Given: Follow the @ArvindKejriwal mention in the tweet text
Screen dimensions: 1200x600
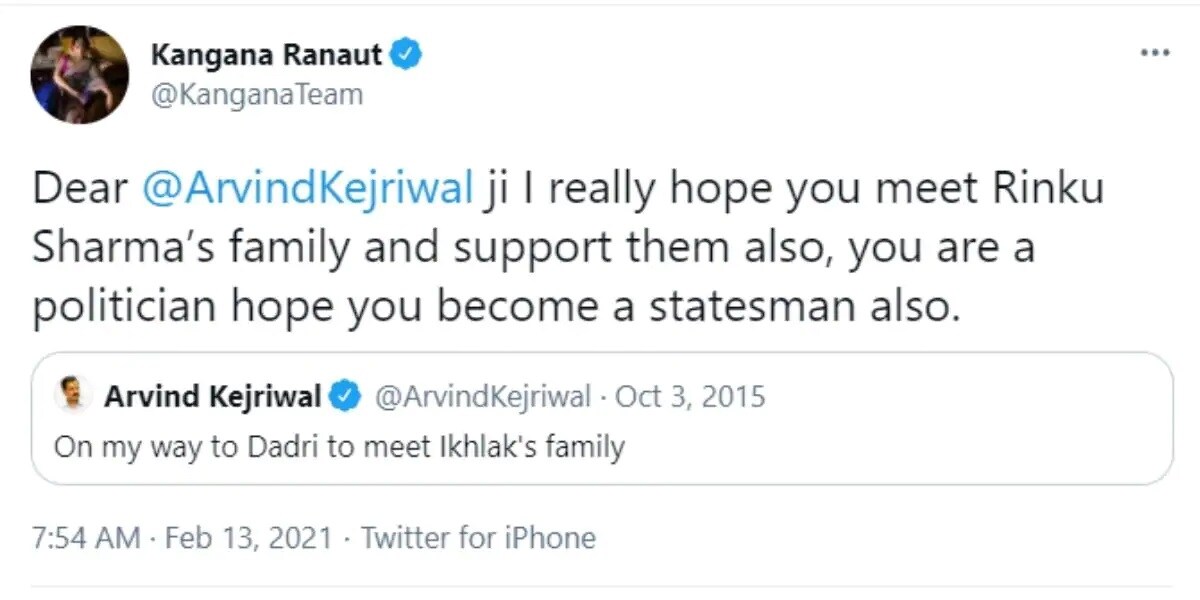Looking at the screenshot, I should coord(308,190).
